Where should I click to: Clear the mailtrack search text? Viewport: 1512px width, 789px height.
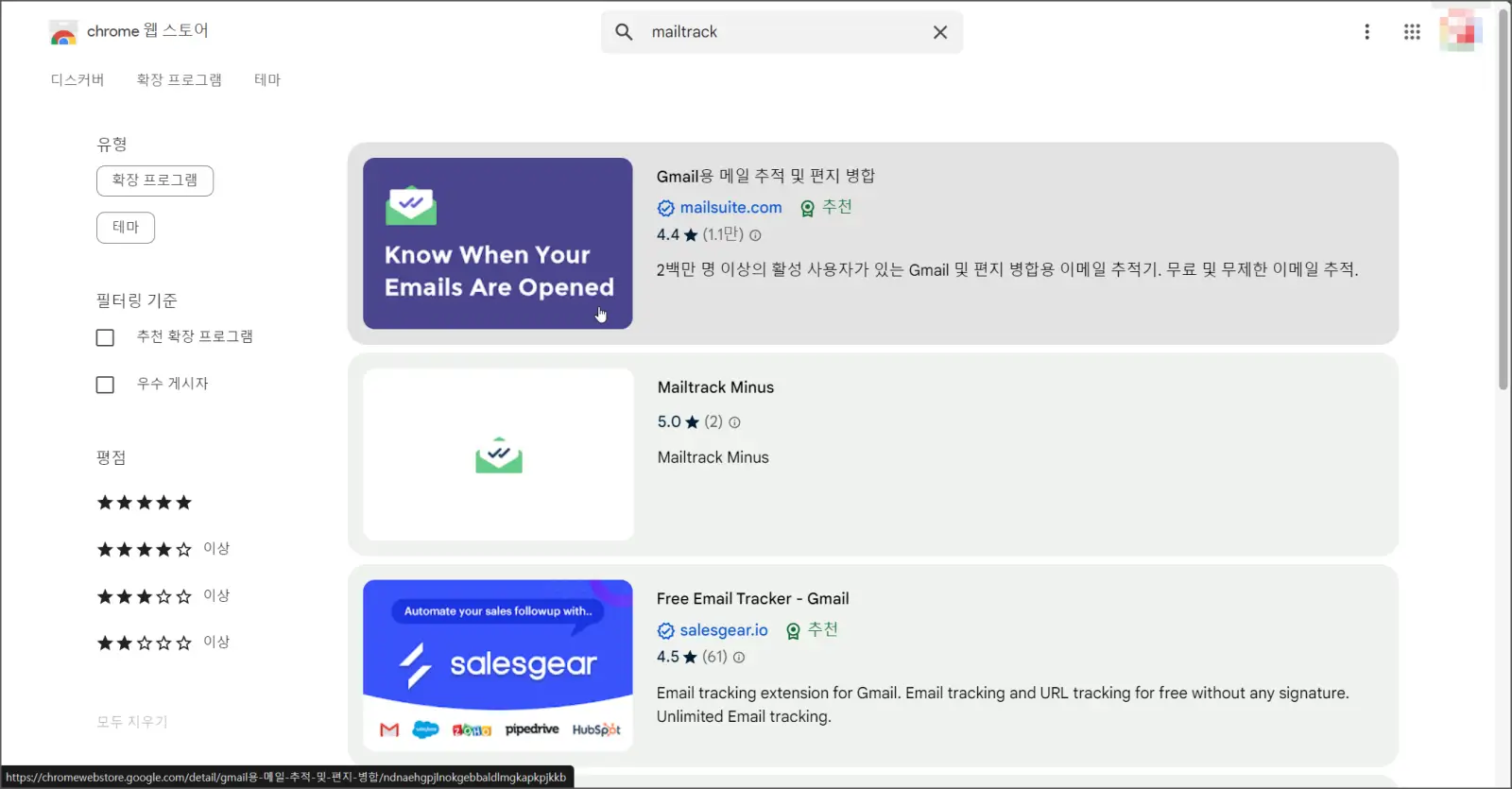click(x=940, y=32)
